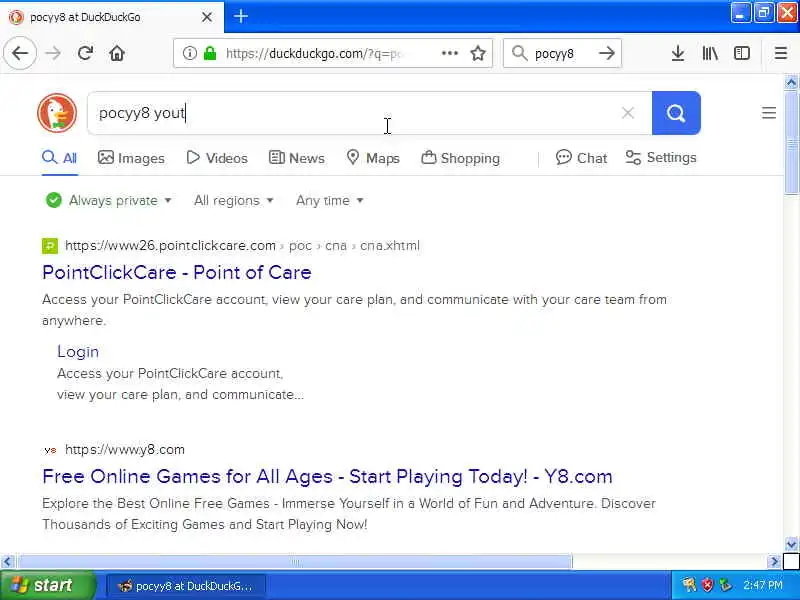The height and width of the screenshot is (600, 800).
Task: Select the pocyy8 at DuckDuckGo taskbar button
Action: click(187, 586)
